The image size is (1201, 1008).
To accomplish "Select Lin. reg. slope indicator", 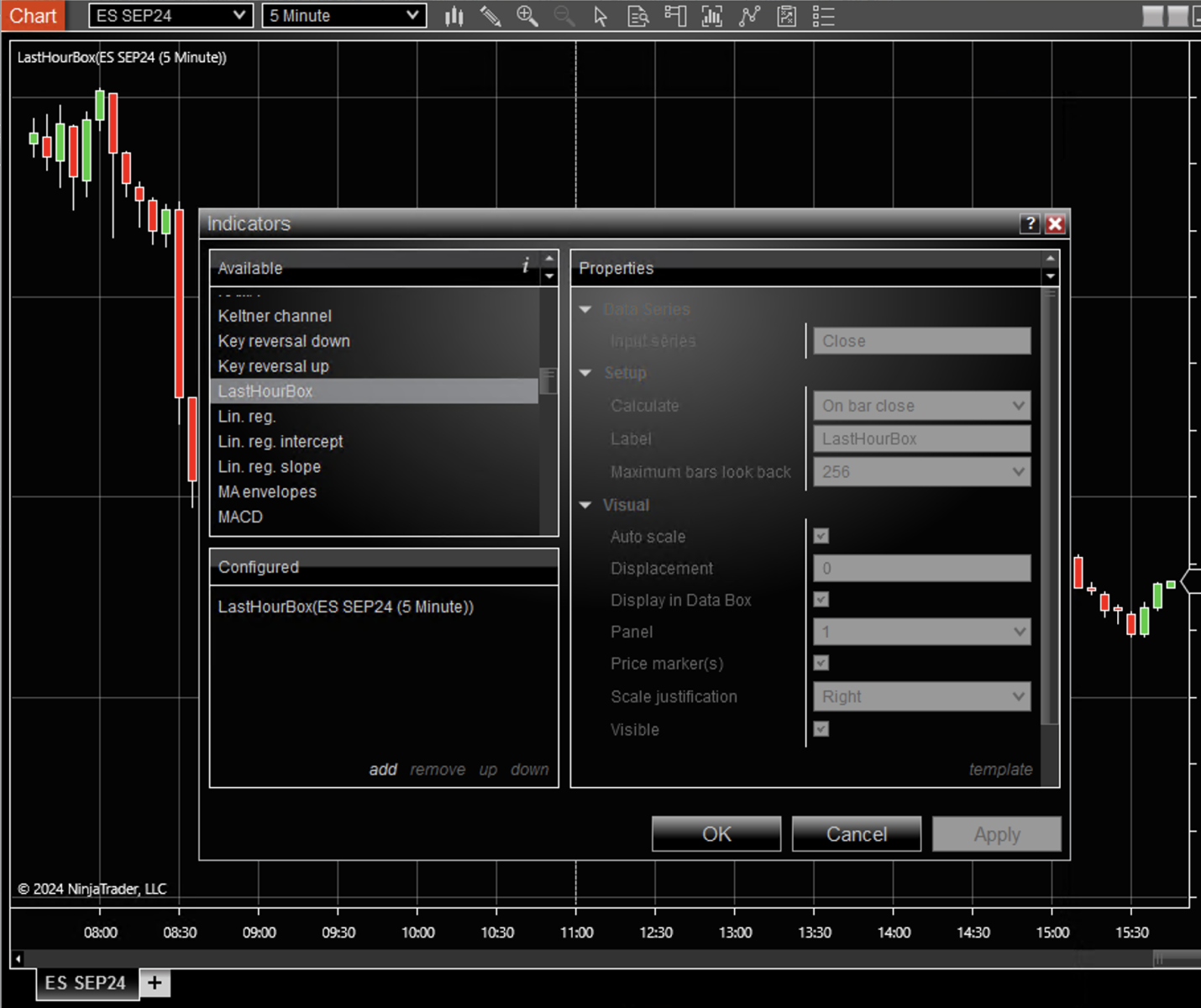I will [374, 467].
